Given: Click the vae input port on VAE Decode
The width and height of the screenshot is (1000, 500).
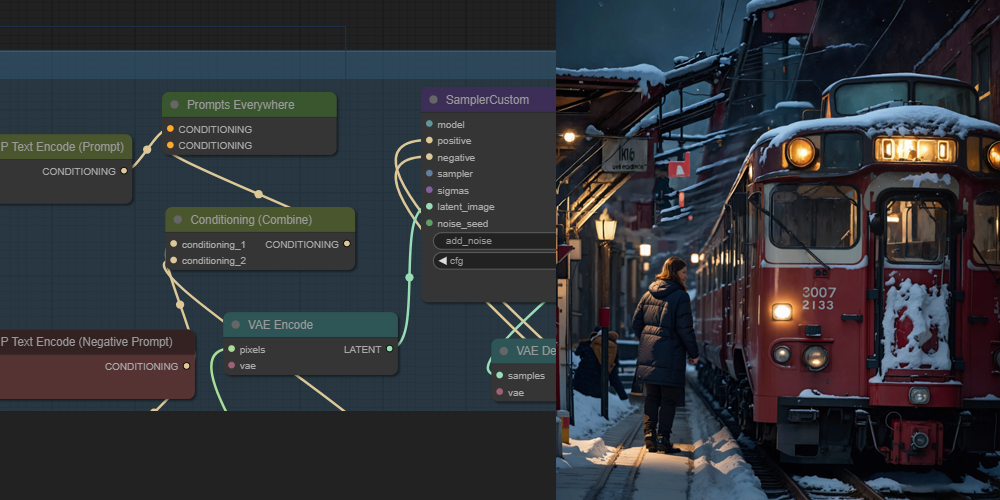Looking at the screenshot, I should click(499, 392).
